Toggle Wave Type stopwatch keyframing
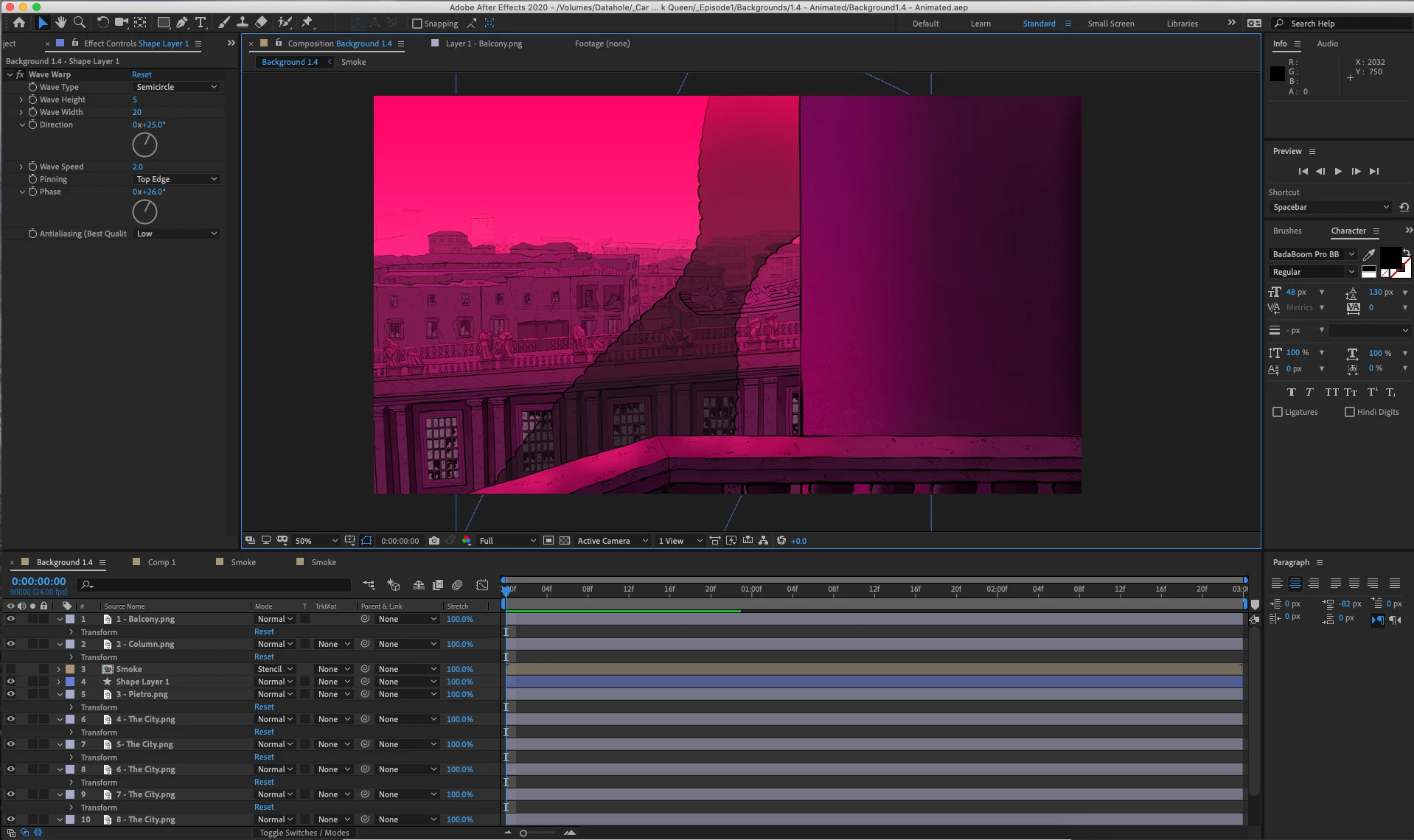The width and height of the screenshot is (1414, 840). [x=32, y=87]
